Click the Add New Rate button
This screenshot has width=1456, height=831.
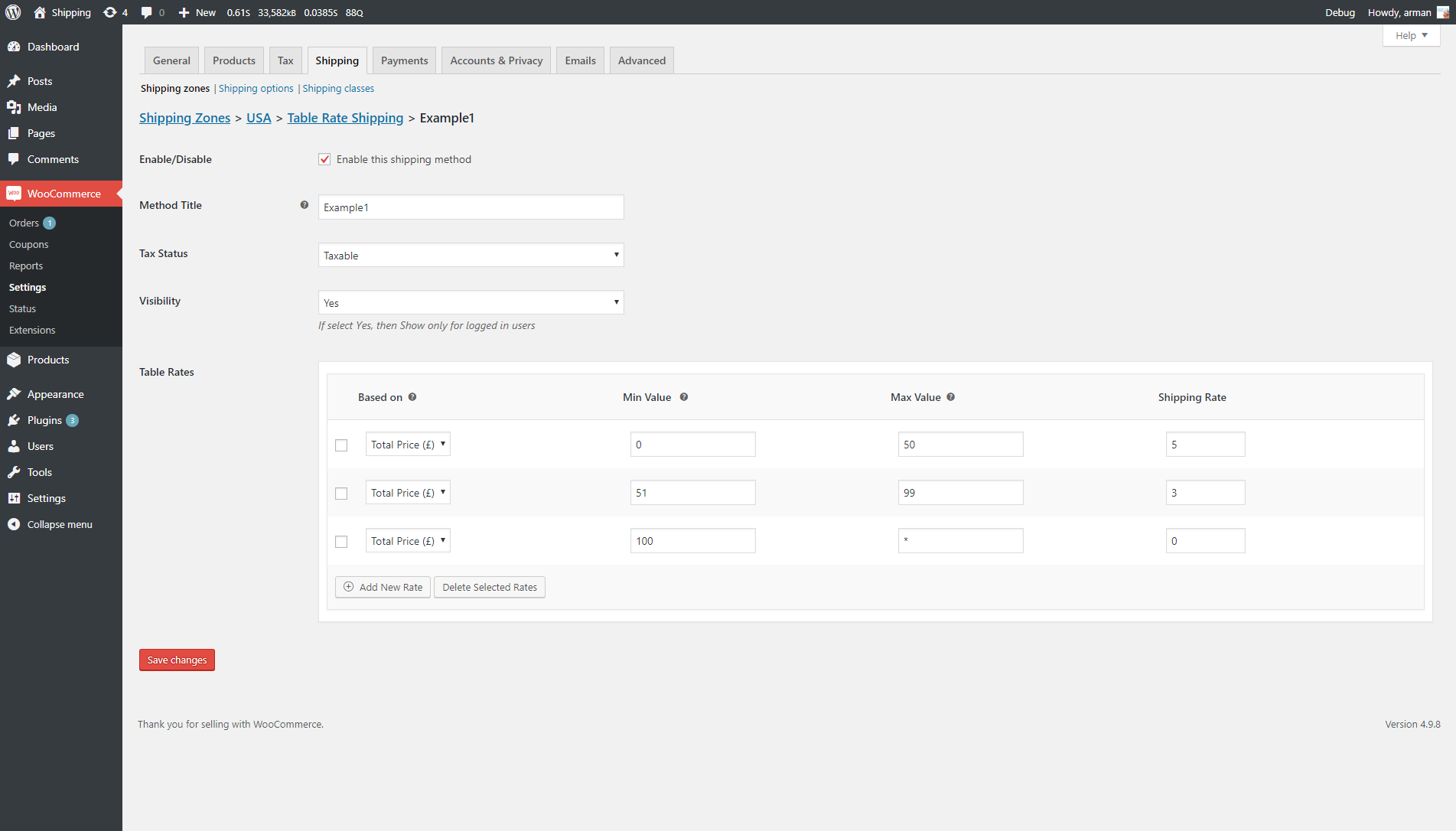[383, 587]
